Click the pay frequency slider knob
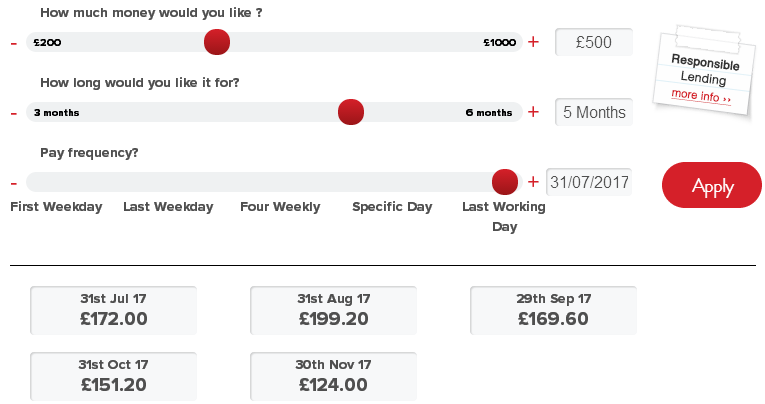The width and height of the screenshot is (765, 404). click(x=504, y=182)
